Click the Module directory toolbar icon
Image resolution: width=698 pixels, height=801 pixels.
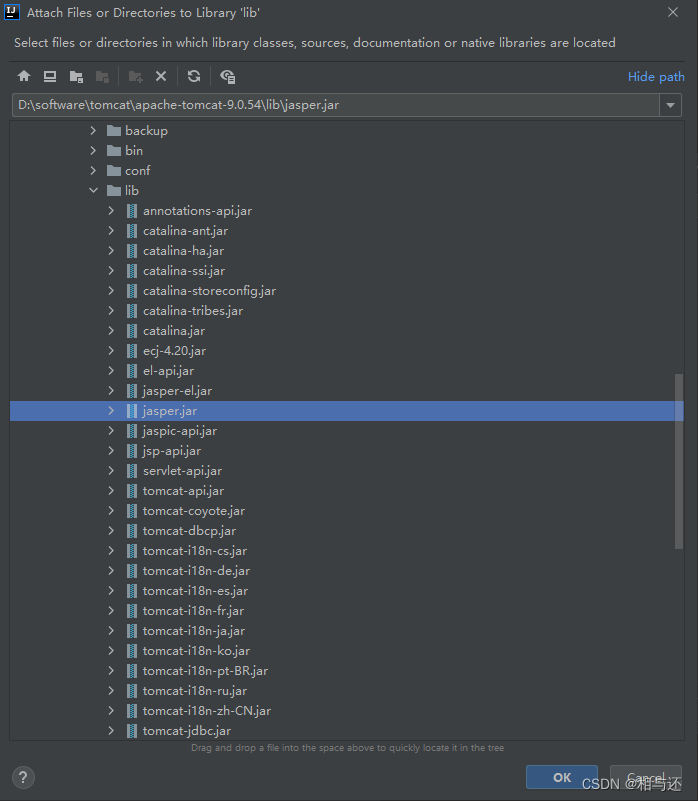(102, 77)
